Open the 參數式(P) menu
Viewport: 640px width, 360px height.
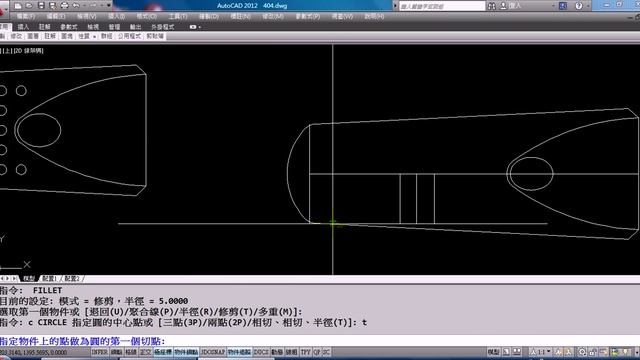click(308, 16)
